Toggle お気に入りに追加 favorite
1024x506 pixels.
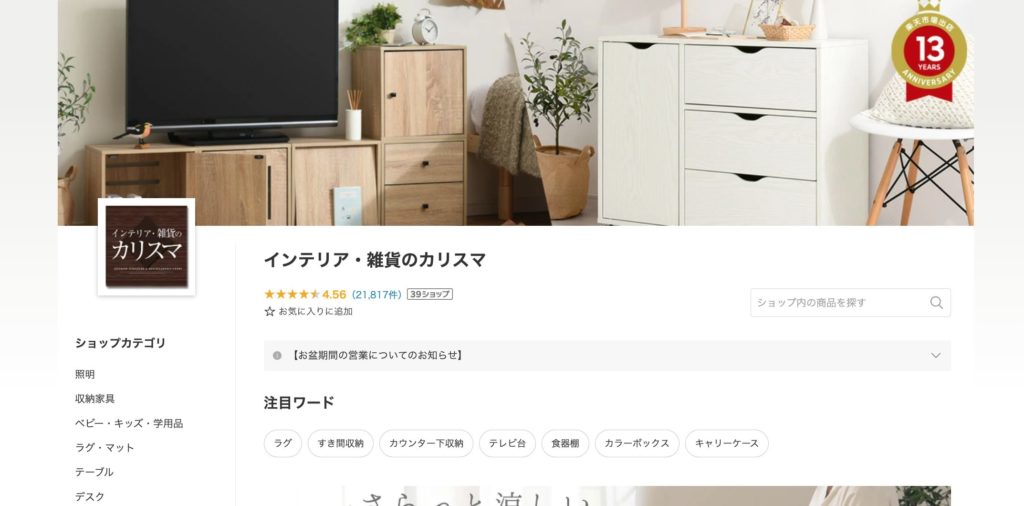308,311
